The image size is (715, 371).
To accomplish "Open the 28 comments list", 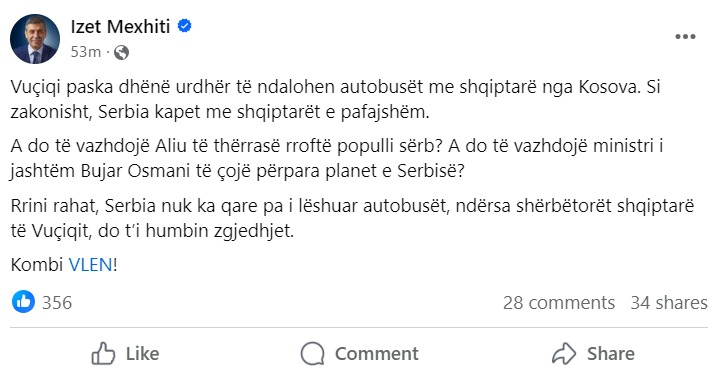I will coord(559,303).
